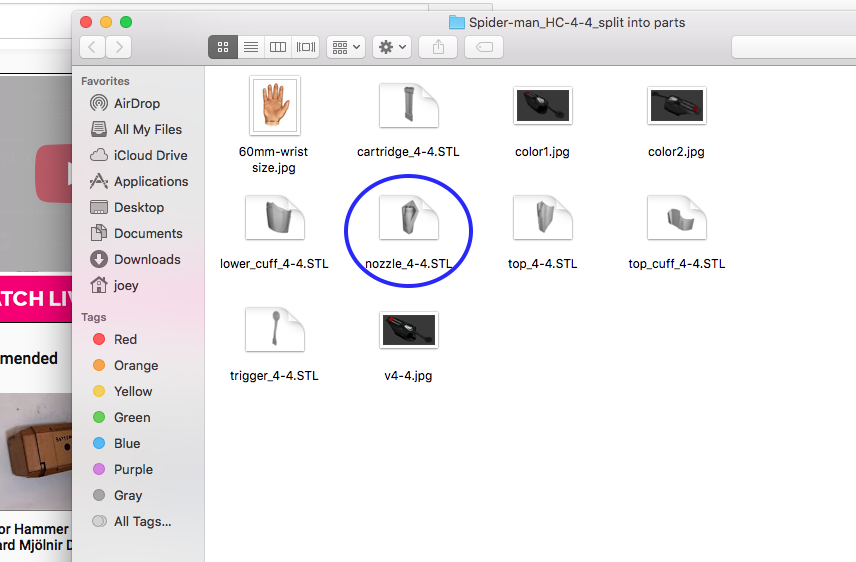This screenshot has width=856, height=562.
Task: Select v4-4.jpg thumbnail
Action: 409,329
